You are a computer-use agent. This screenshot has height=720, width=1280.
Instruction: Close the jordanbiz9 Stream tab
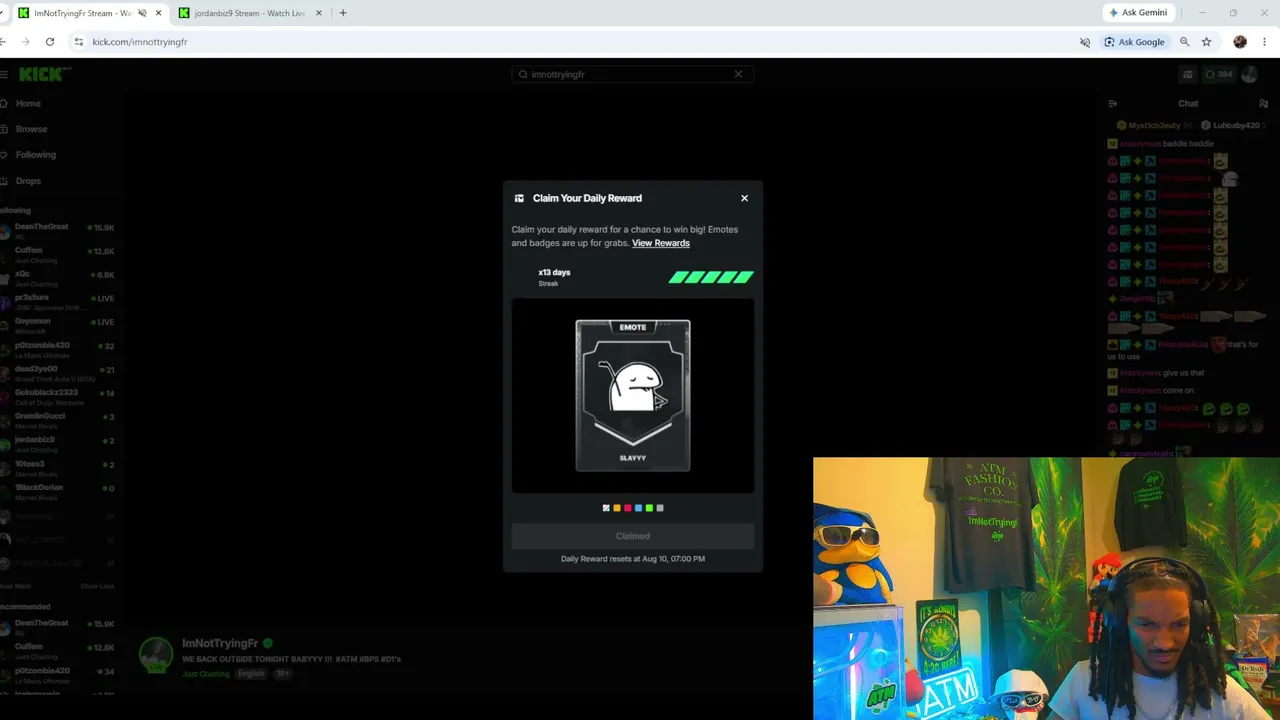click(x=319, y=13)
